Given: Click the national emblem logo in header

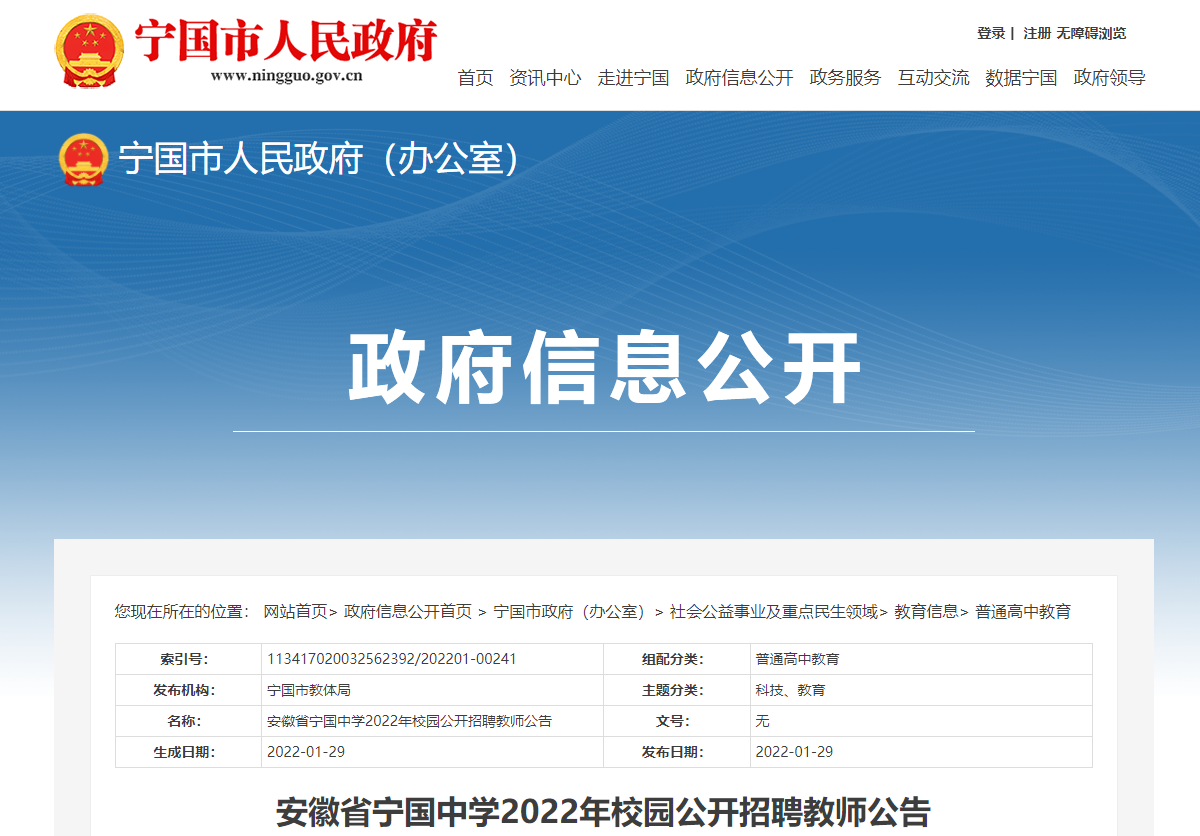Looking at the screenshot, I should tap(89, 51).
